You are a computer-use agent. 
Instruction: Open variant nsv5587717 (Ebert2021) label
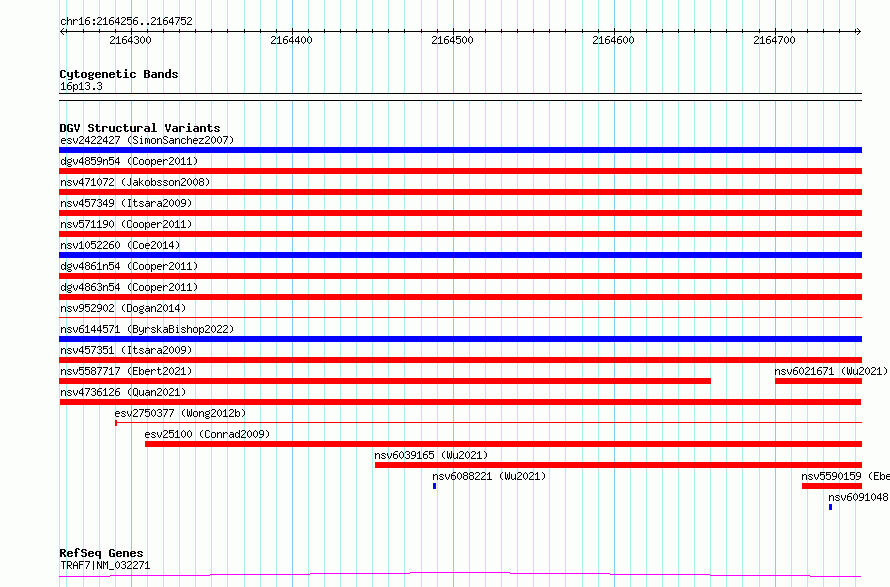(126, 371)
